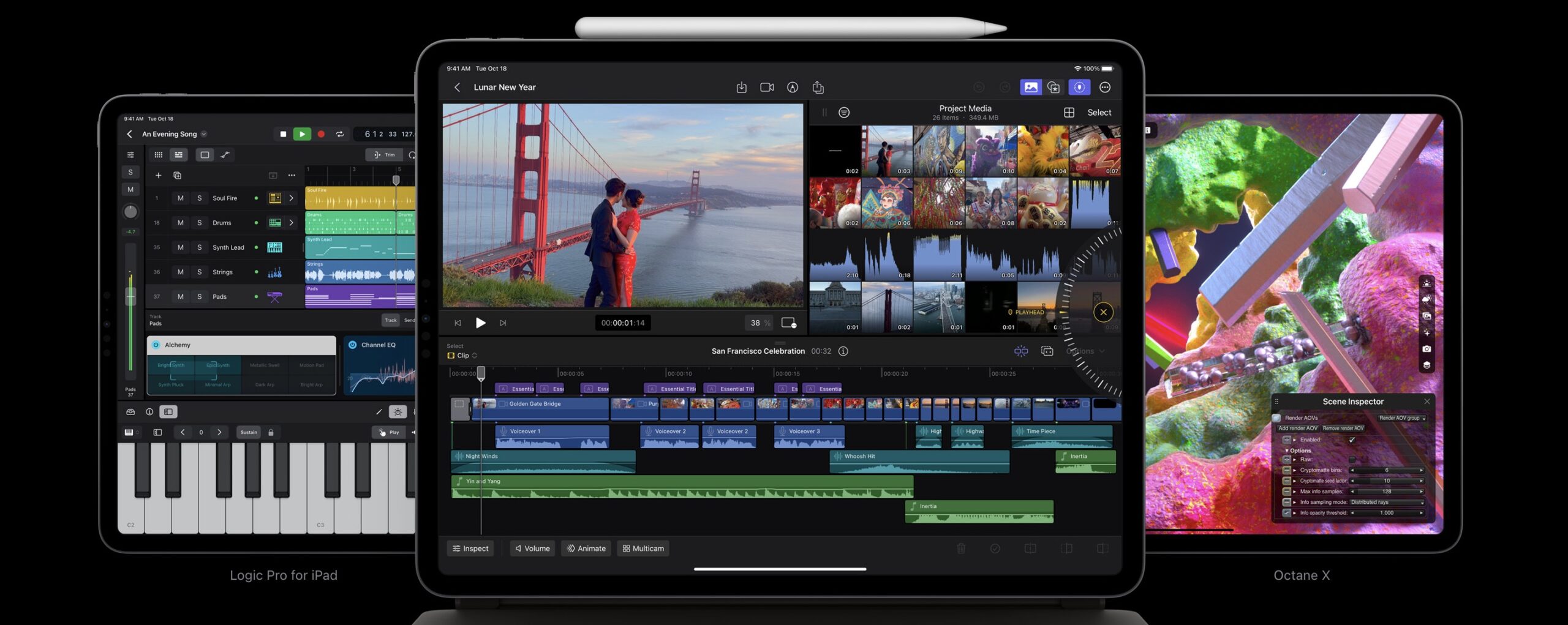Tap the Synth Lead instrument icon
1568x625 pixels.
[275, 247]
